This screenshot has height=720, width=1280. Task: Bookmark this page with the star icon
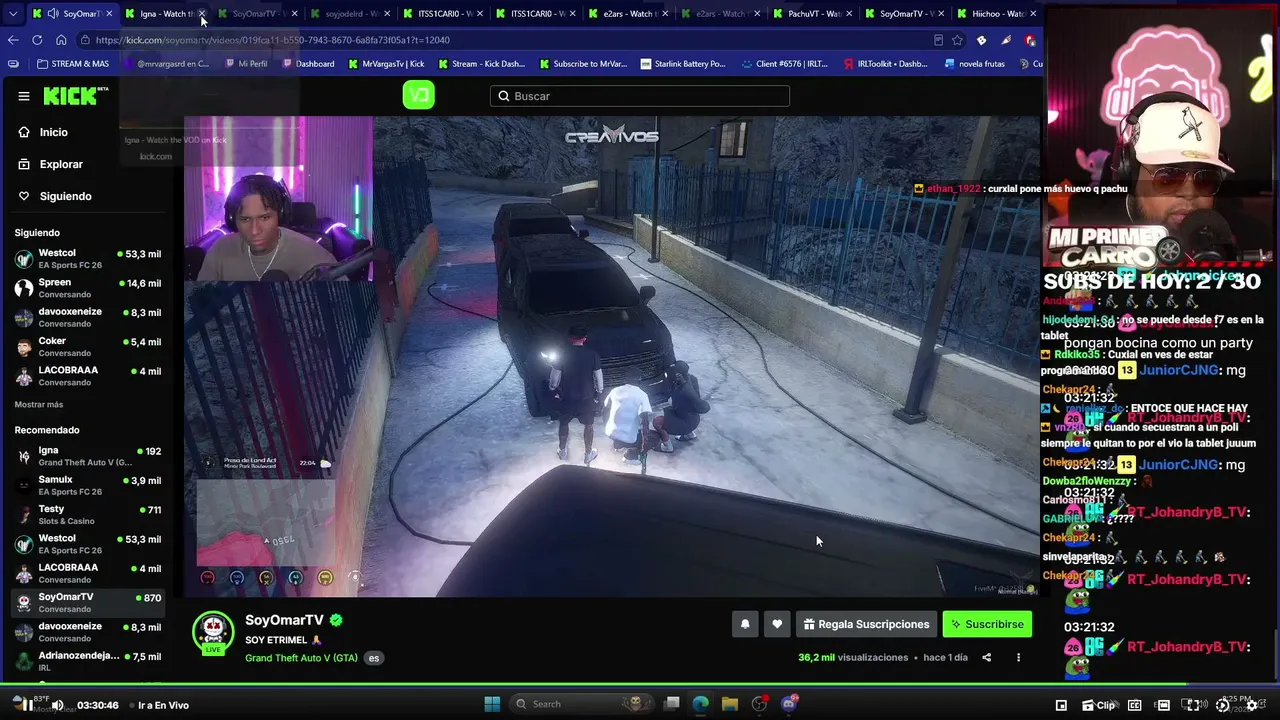click(x=957, y=40)
